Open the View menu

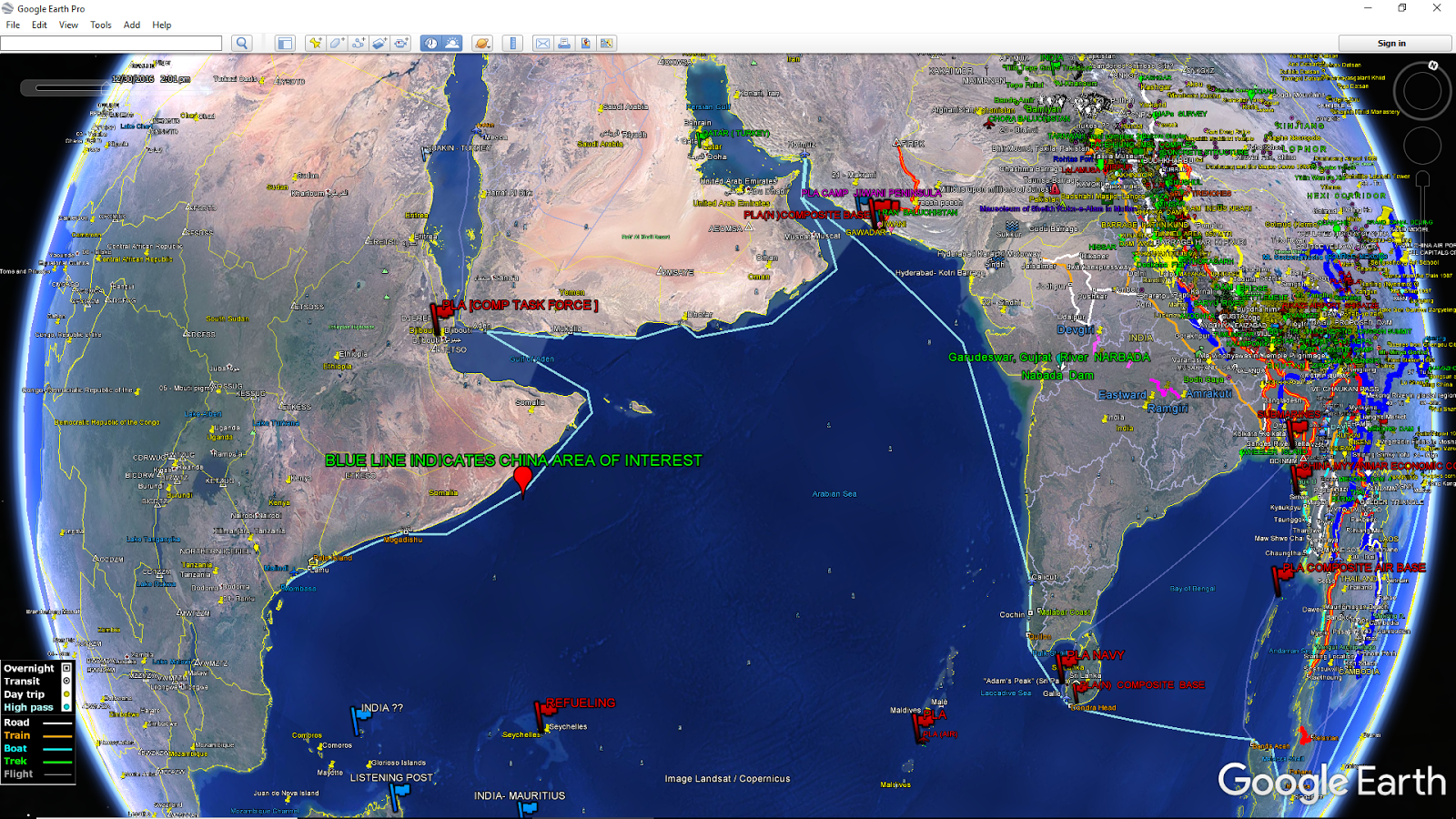point(68,25)
